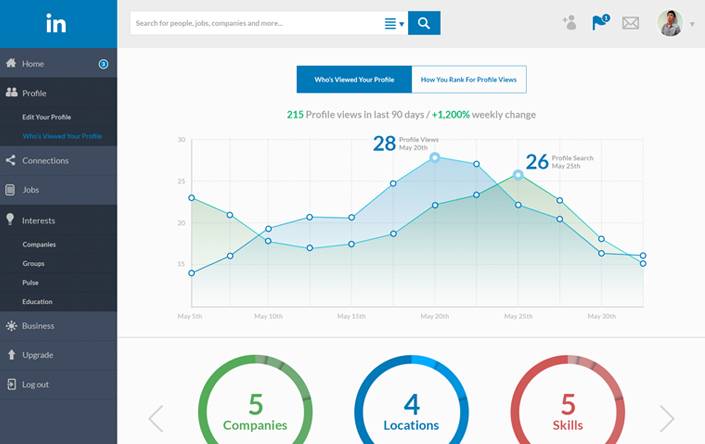Click the user profile avatar
The image size is (705, 444).
670,23
